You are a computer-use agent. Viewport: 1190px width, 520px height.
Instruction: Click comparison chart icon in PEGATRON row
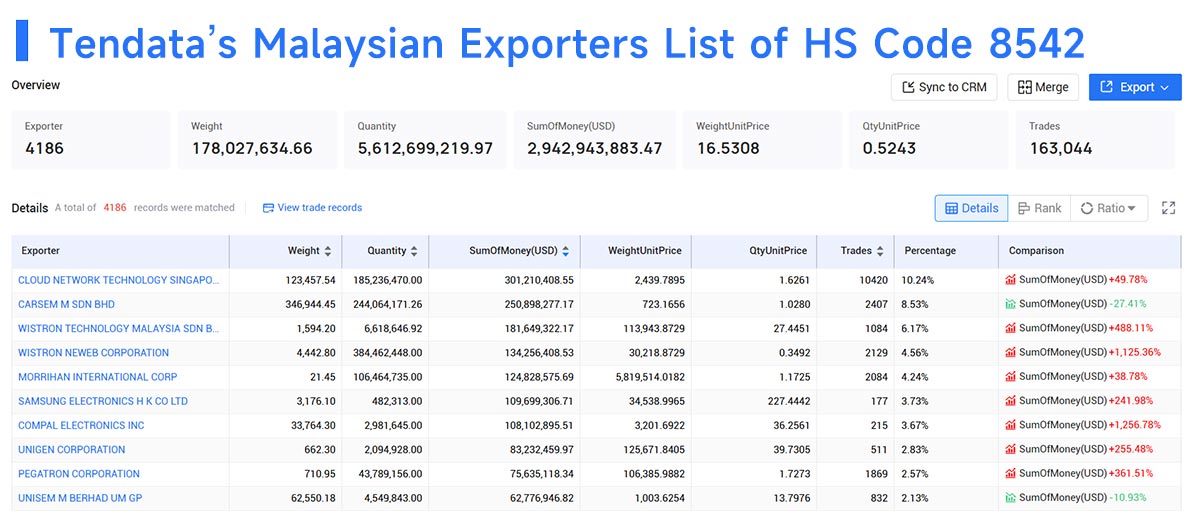coord(1010,474)
